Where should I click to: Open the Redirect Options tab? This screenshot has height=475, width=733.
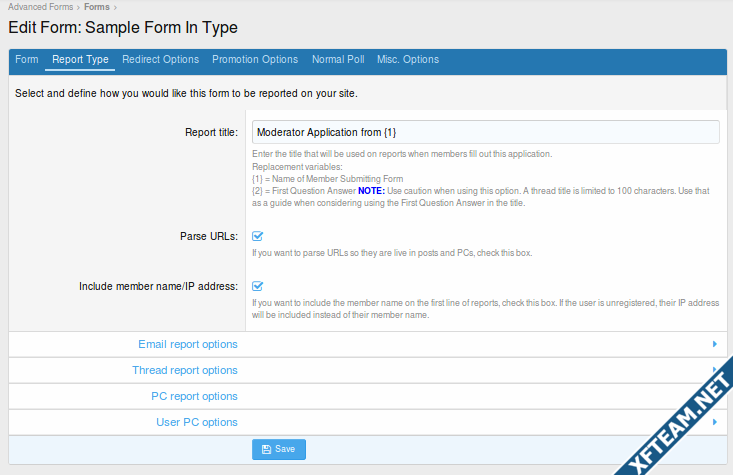point(160,60)
